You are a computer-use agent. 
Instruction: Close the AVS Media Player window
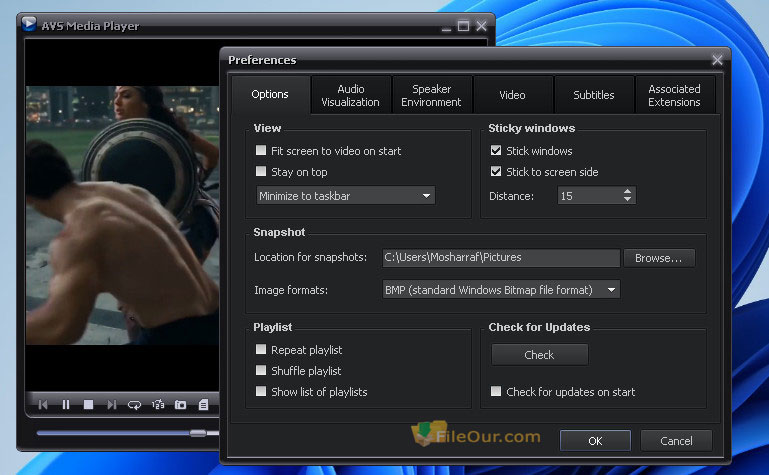coord(482,26)
